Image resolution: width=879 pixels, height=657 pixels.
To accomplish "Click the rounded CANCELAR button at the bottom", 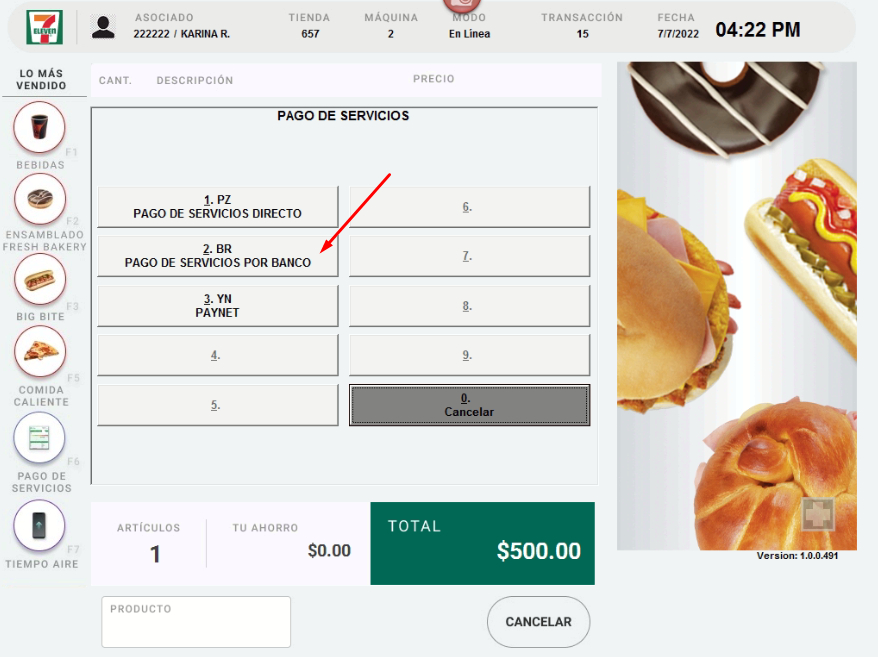I will [x=538, y=622].
